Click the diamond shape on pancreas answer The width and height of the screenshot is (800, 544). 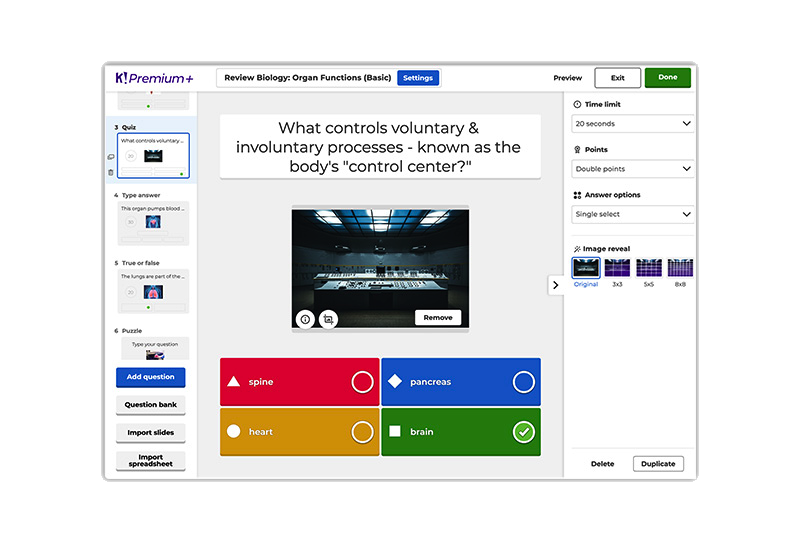[395, 382]
